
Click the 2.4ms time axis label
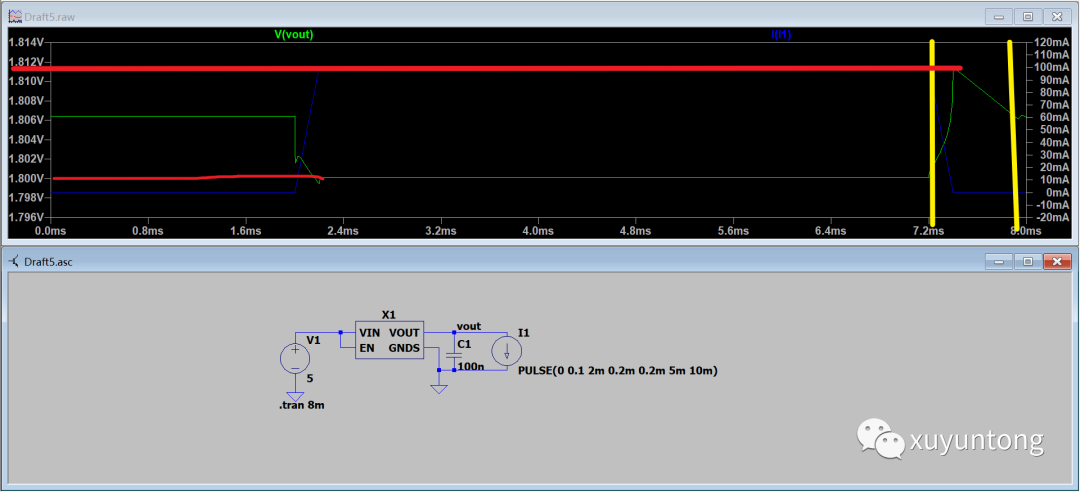[x=342, y=231]
